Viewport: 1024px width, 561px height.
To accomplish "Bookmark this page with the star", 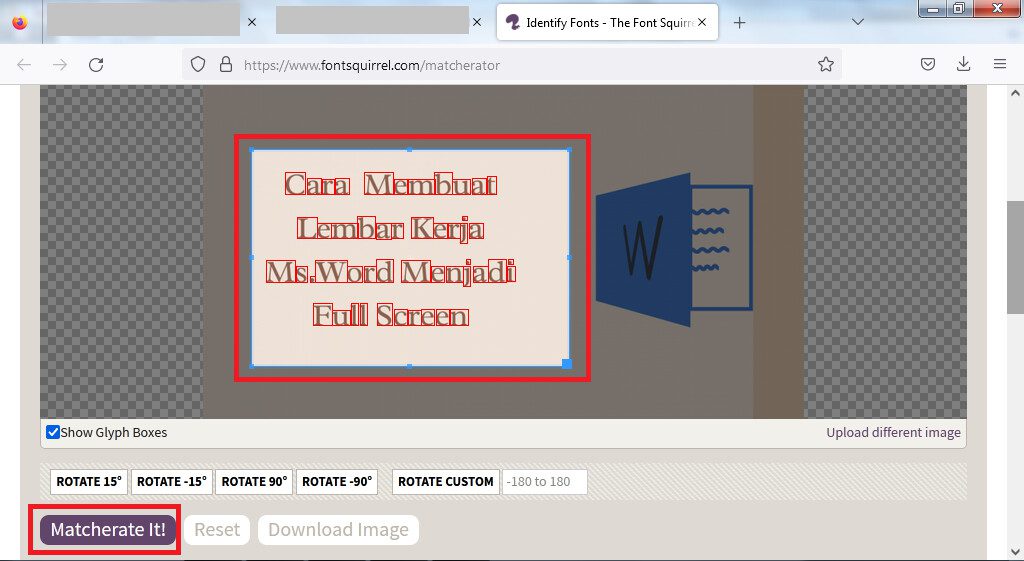I will tap(825, 64).
